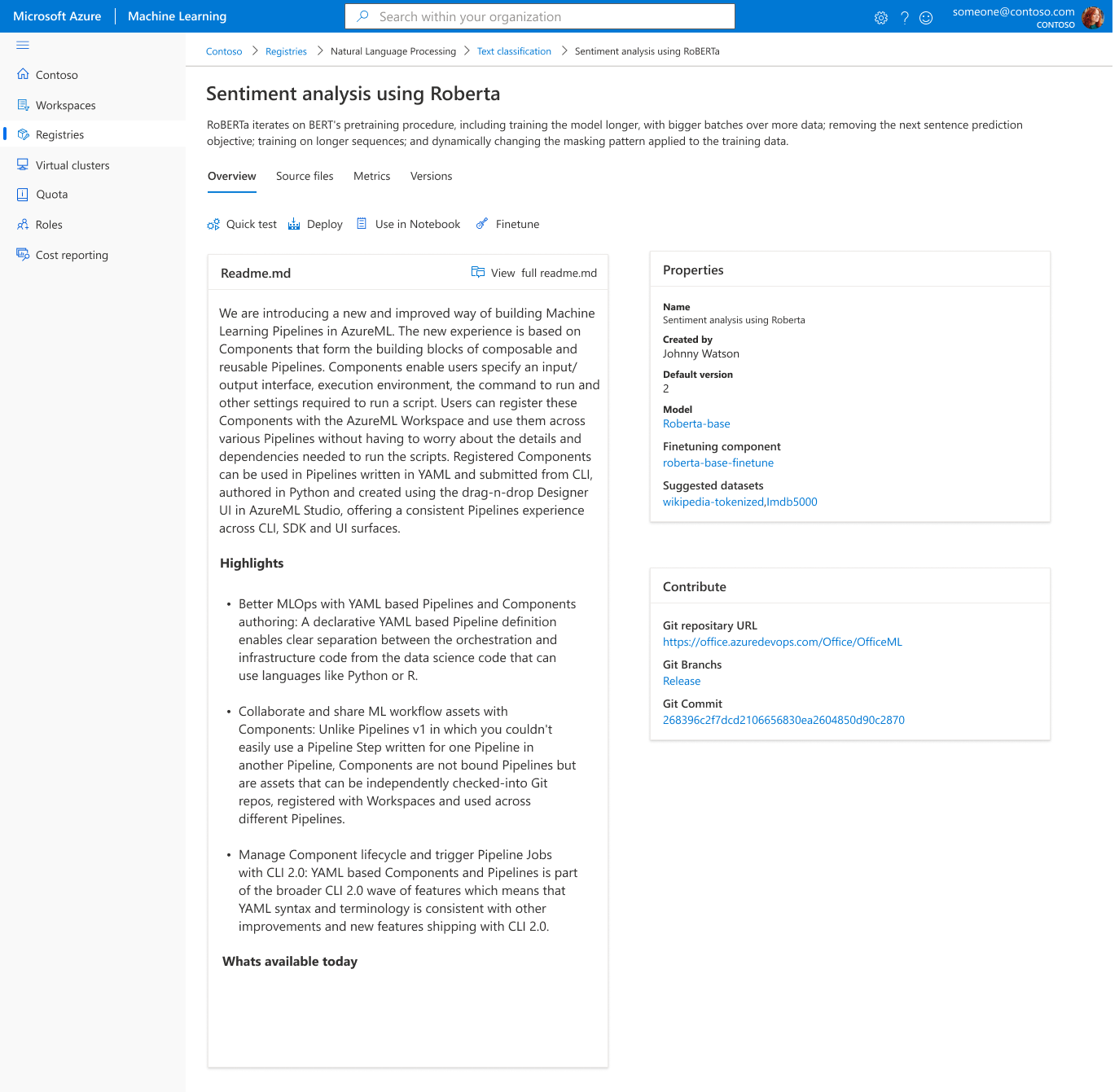Image resolution: width=1119 pixels, height=1092 pixels.
Task: Click the user profile avatar
Action: [x=1093, y=17]
